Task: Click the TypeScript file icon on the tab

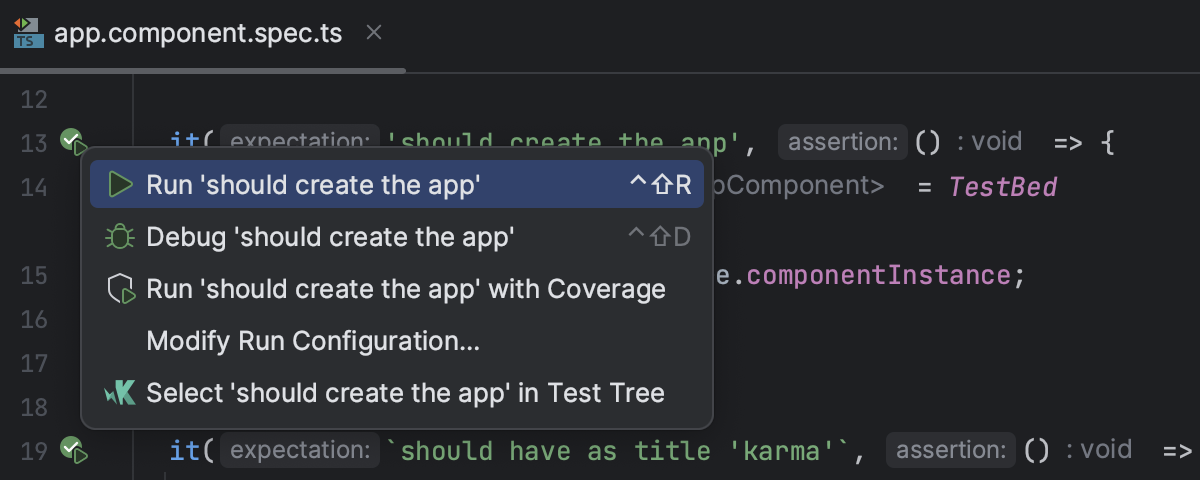Action: click(x=28, y=33)
